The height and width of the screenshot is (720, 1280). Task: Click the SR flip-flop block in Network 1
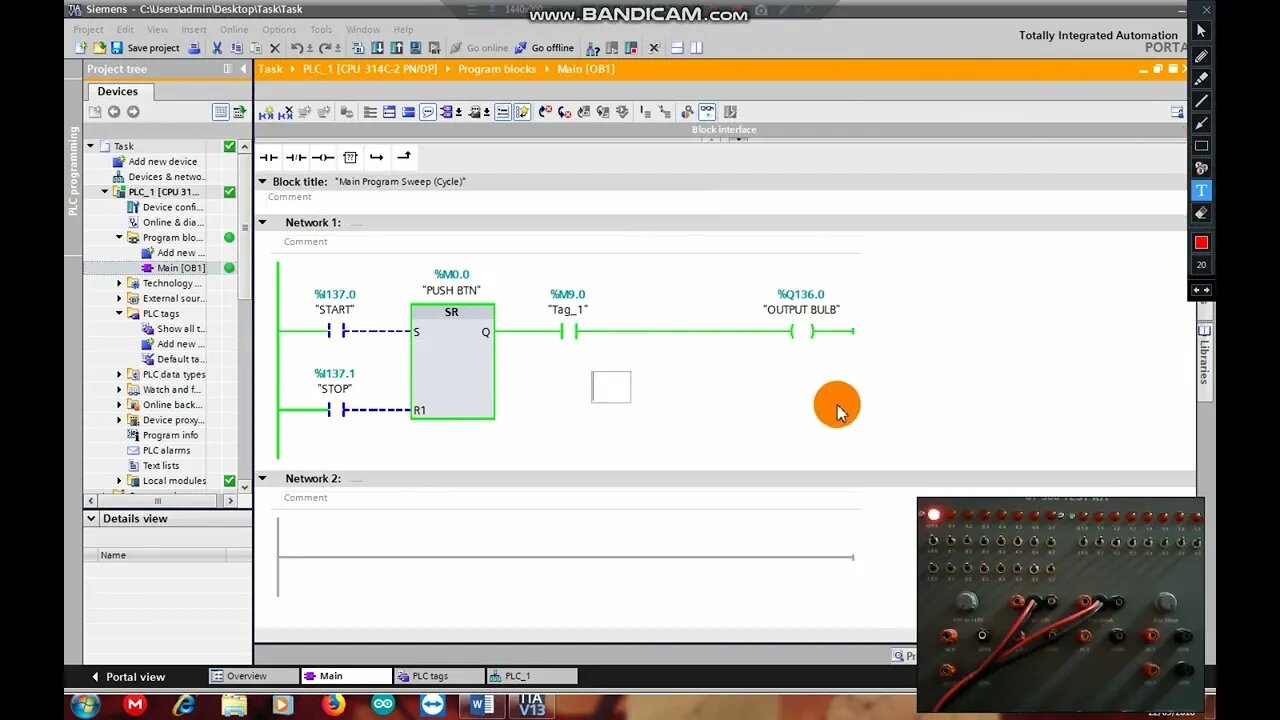tap(452, 362)
